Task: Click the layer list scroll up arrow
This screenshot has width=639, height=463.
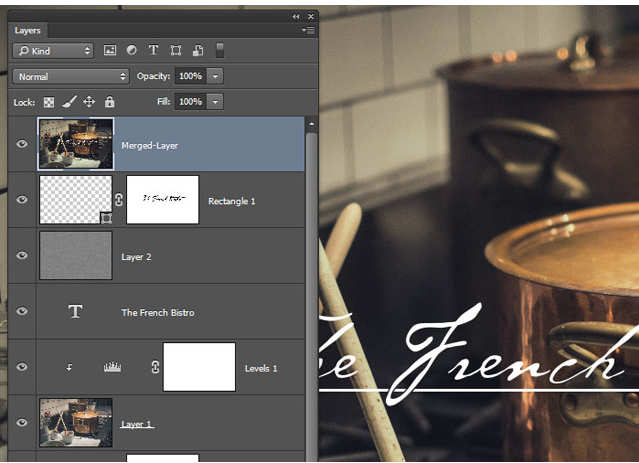Action: pos(312,123)
